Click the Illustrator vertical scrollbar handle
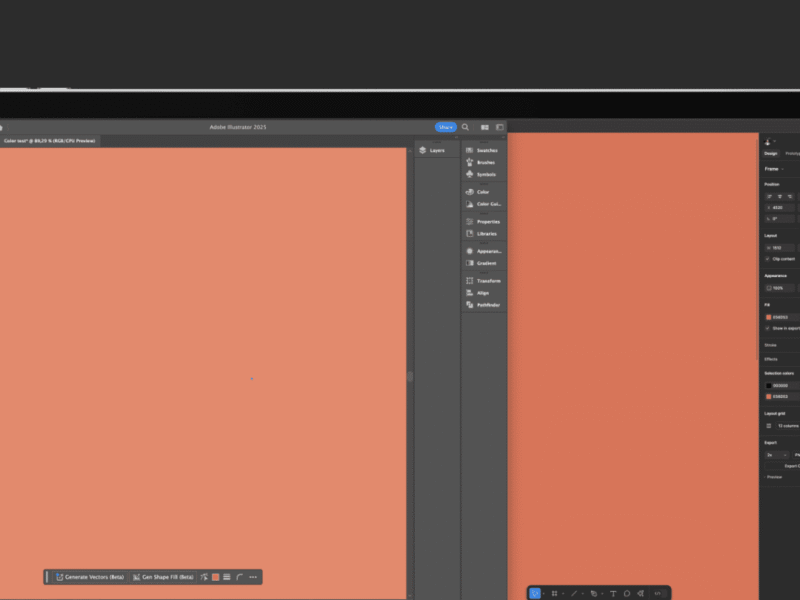The image size is (800, 600). (x=410, y=377)
